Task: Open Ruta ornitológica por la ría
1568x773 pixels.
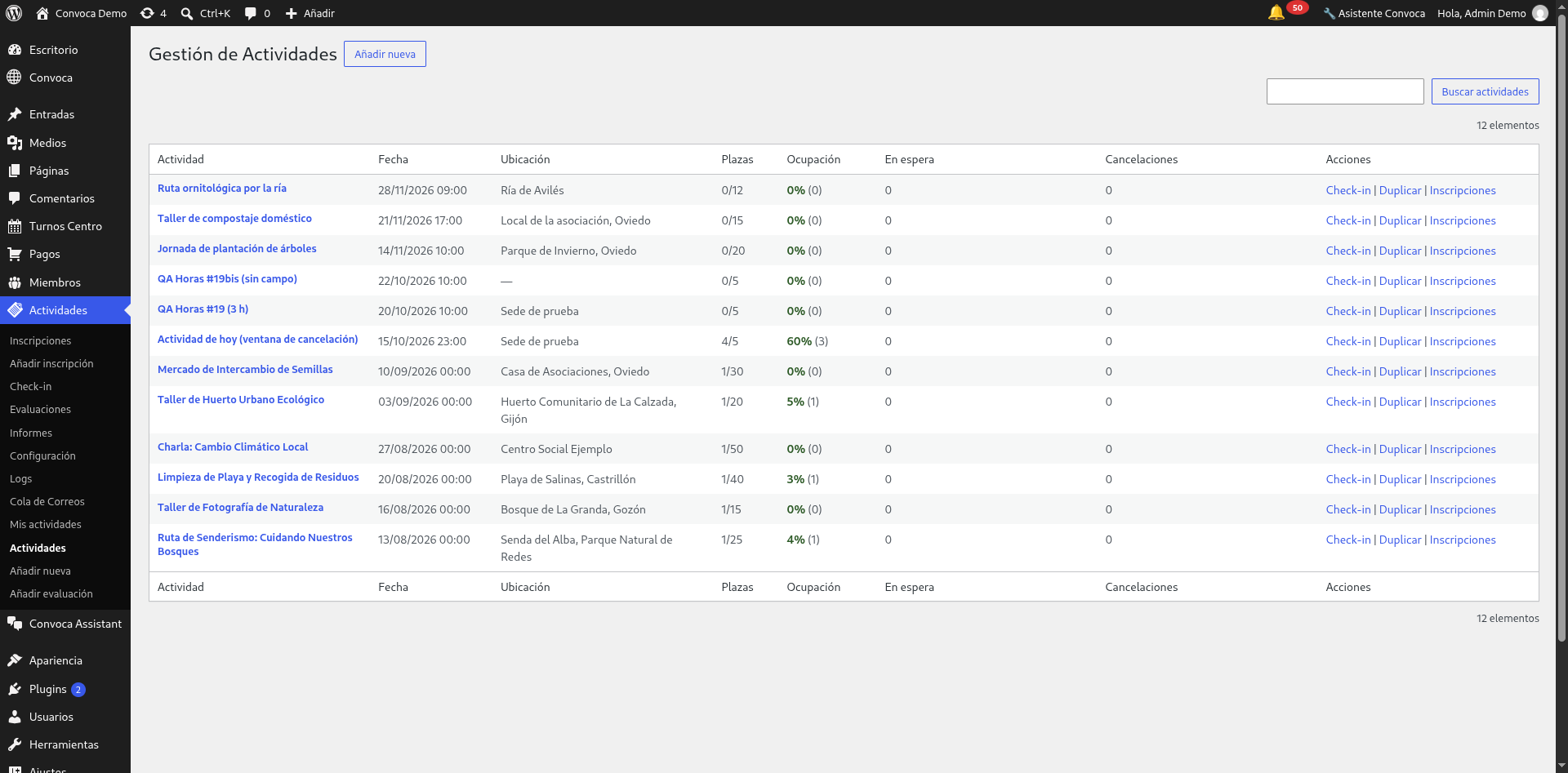Action: pyautogui.click(x=222, y=188)
